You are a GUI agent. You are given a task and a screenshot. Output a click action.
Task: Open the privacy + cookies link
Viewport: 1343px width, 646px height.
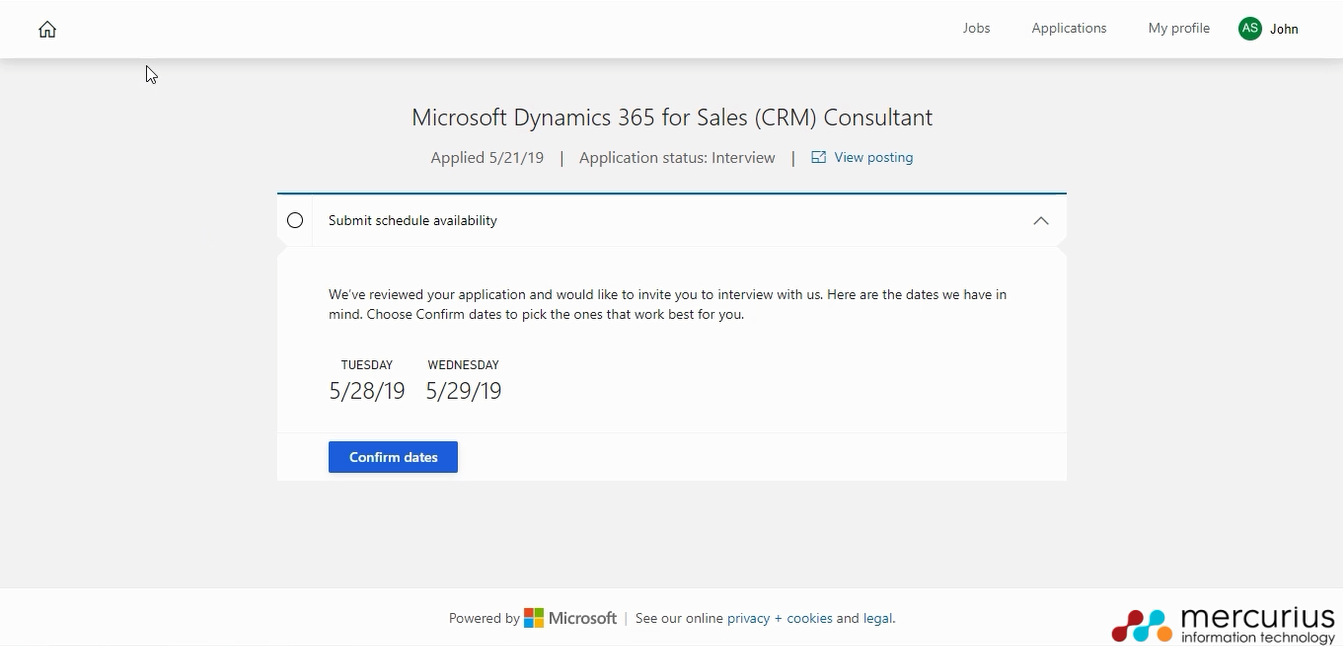tap(779, 618)
